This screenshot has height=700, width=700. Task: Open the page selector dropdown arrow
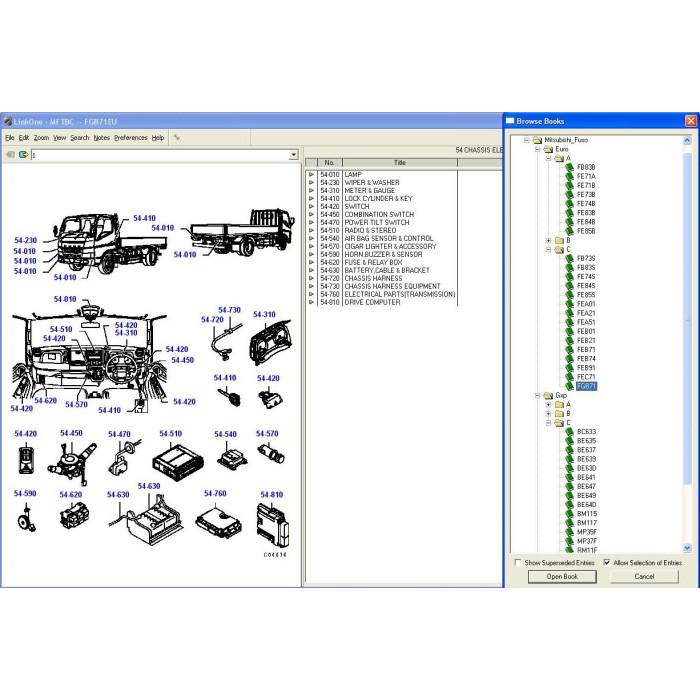[x=293, y=155]
